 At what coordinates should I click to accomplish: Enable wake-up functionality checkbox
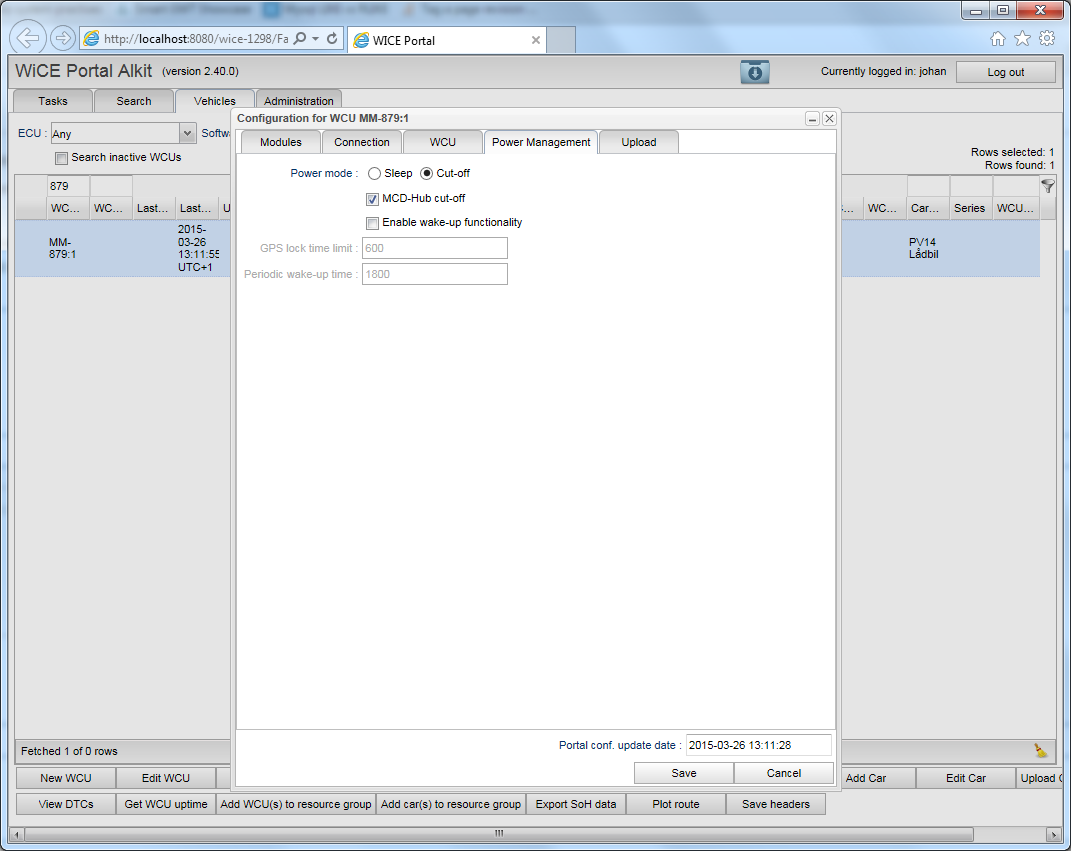[x=373, y=223]
